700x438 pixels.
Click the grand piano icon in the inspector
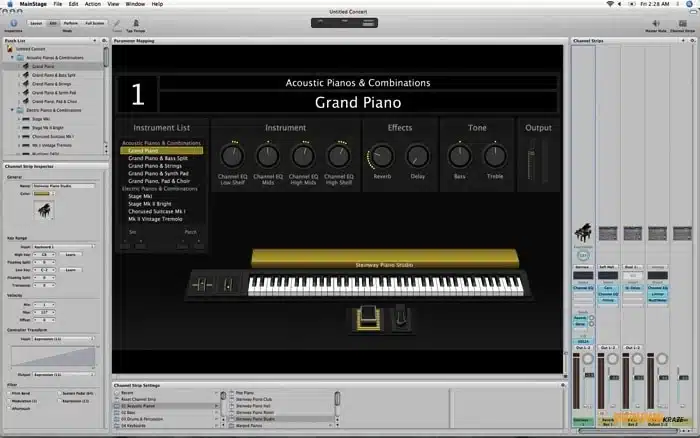[45, 210]
